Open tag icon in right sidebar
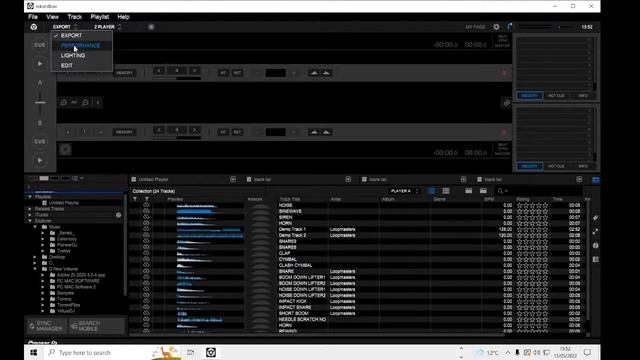 pos(596,218)
